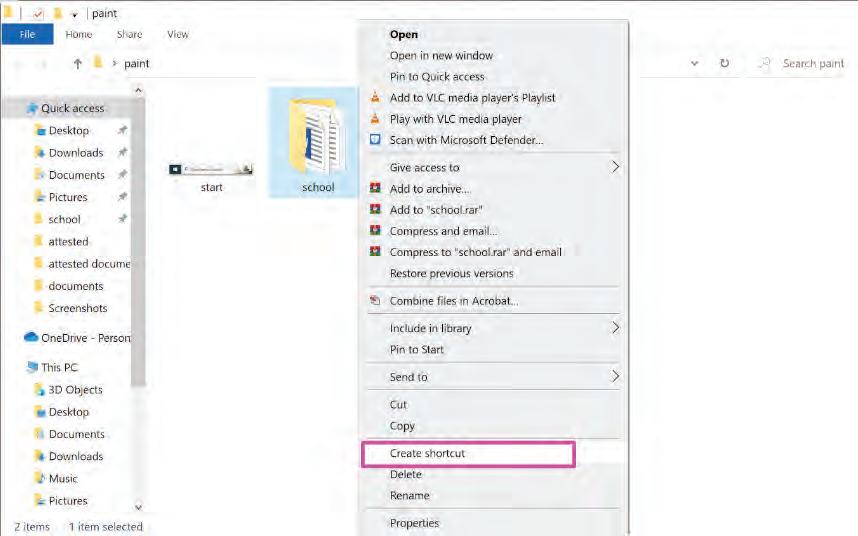The height and width of the screenshot is (536, 858).
Task: Expand the Give access to submenu arrow
Action: (x=615, y=167)
